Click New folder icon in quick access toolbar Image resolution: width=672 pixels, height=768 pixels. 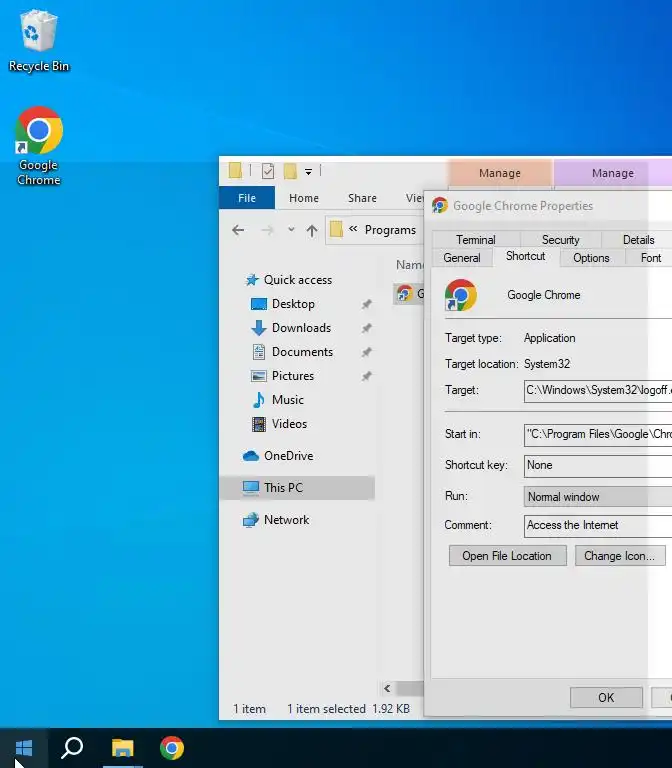[x=290, y=171]
